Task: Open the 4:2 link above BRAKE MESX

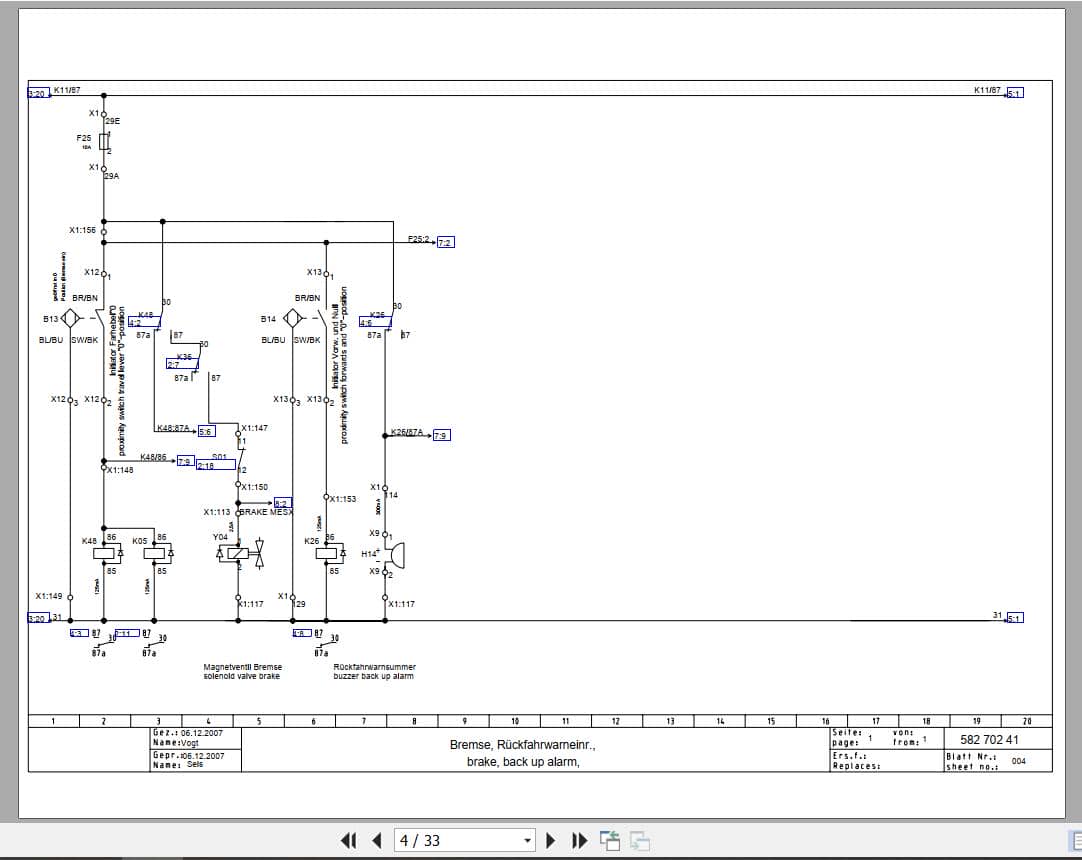Action: click(x=283, y=502)
